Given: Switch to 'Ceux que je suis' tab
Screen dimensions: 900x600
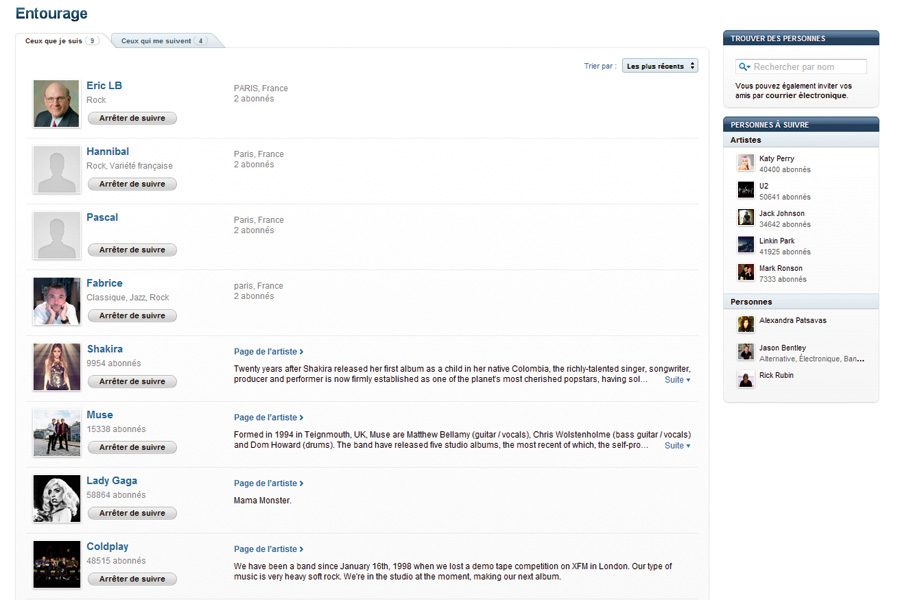Looking at the screenshot, I should coord(61,41).
